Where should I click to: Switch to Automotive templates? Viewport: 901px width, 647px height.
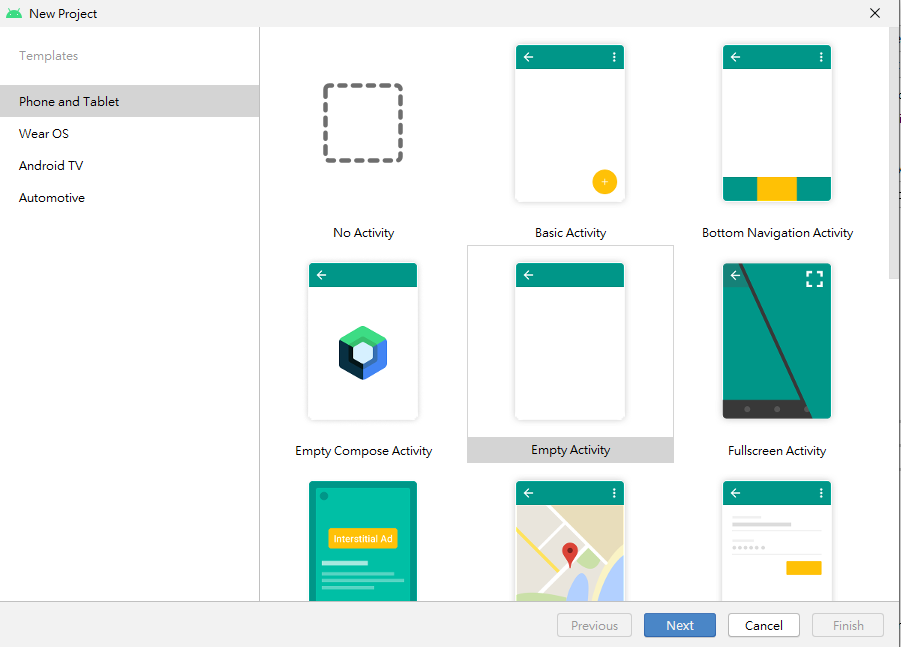(x=129, y=198)
